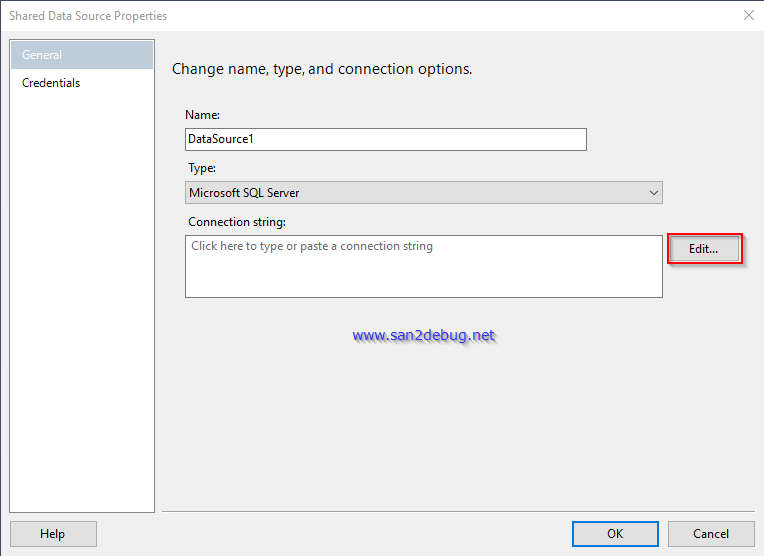This screenshot has width=764, height=556.
Task: Follow the www.san2debug.net link
Action: point(424,336)
